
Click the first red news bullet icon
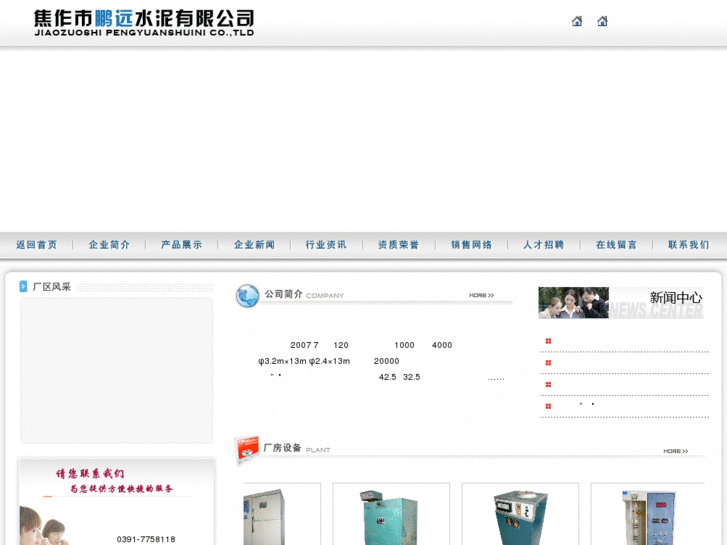click(548, 341)
